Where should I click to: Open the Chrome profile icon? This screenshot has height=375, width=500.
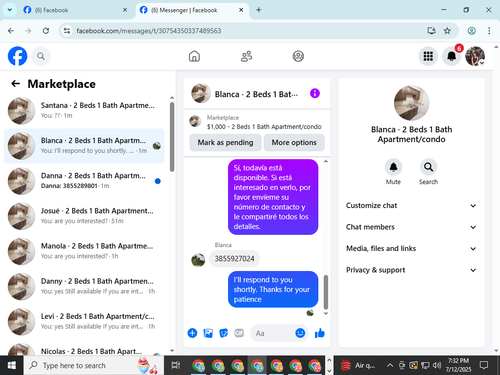[x=471, y=31]
